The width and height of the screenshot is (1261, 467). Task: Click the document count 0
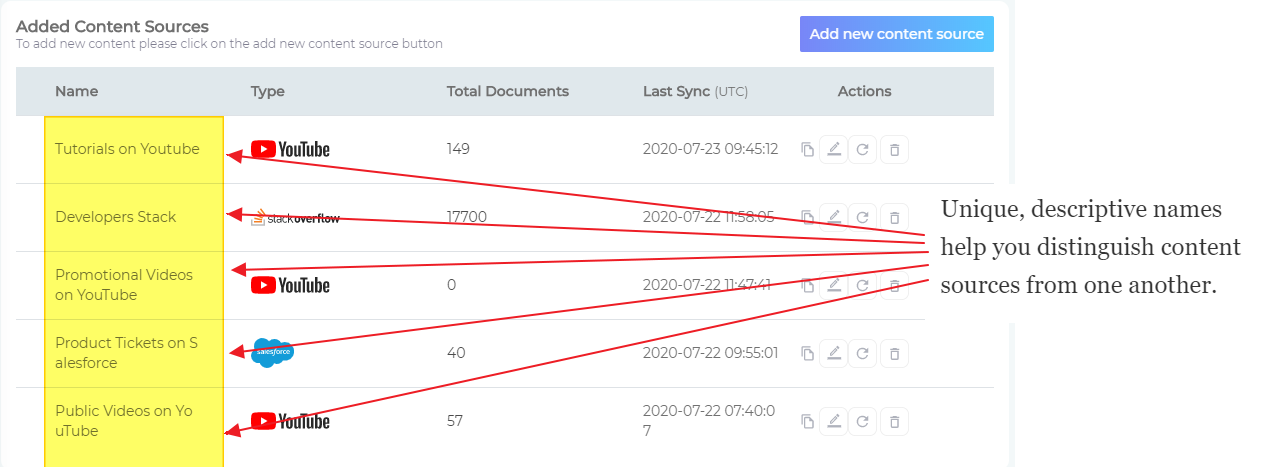[451, 285]
